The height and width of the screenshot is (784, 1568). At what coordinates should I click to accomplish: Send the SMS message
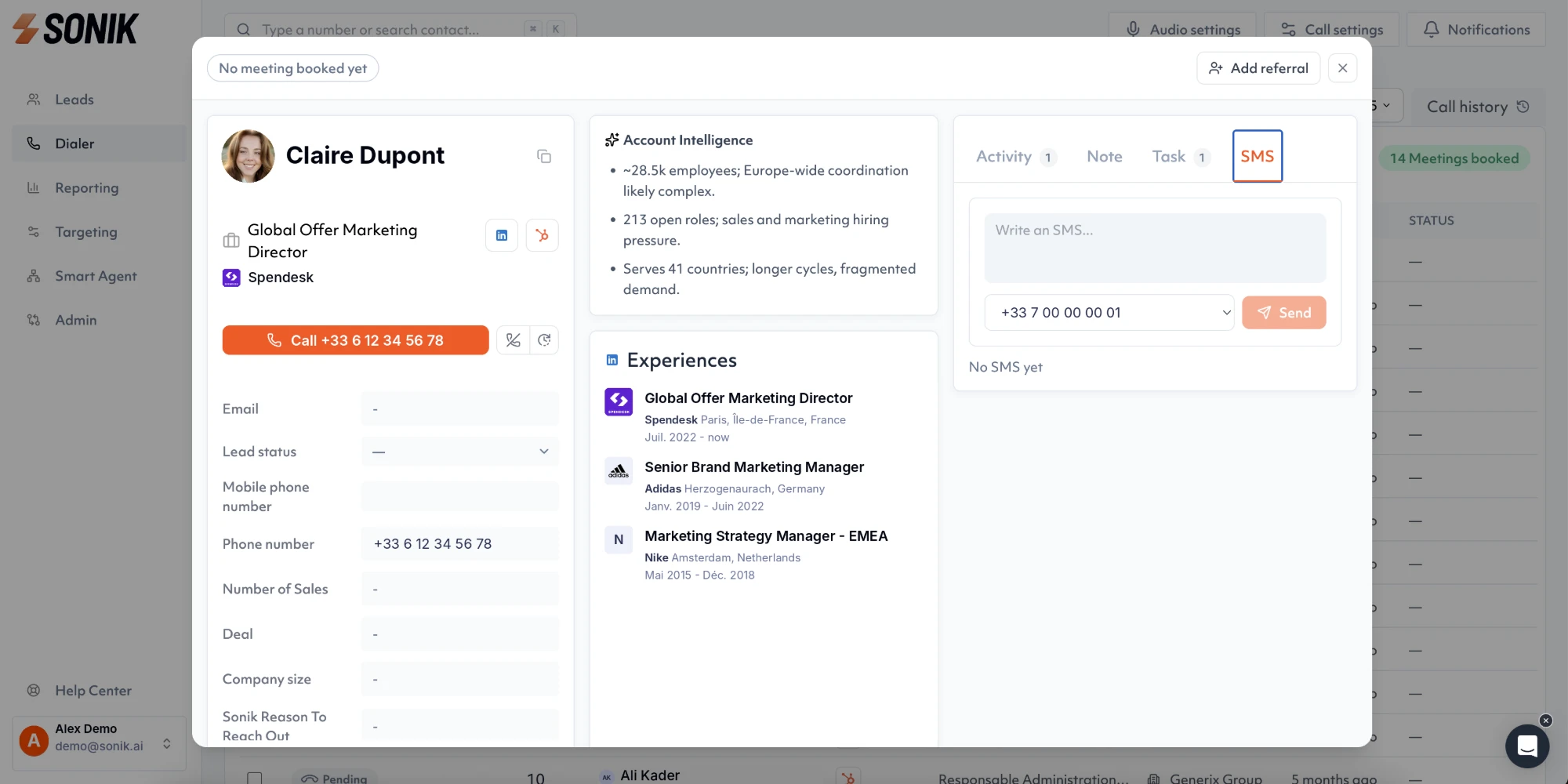click(1284, 313)
